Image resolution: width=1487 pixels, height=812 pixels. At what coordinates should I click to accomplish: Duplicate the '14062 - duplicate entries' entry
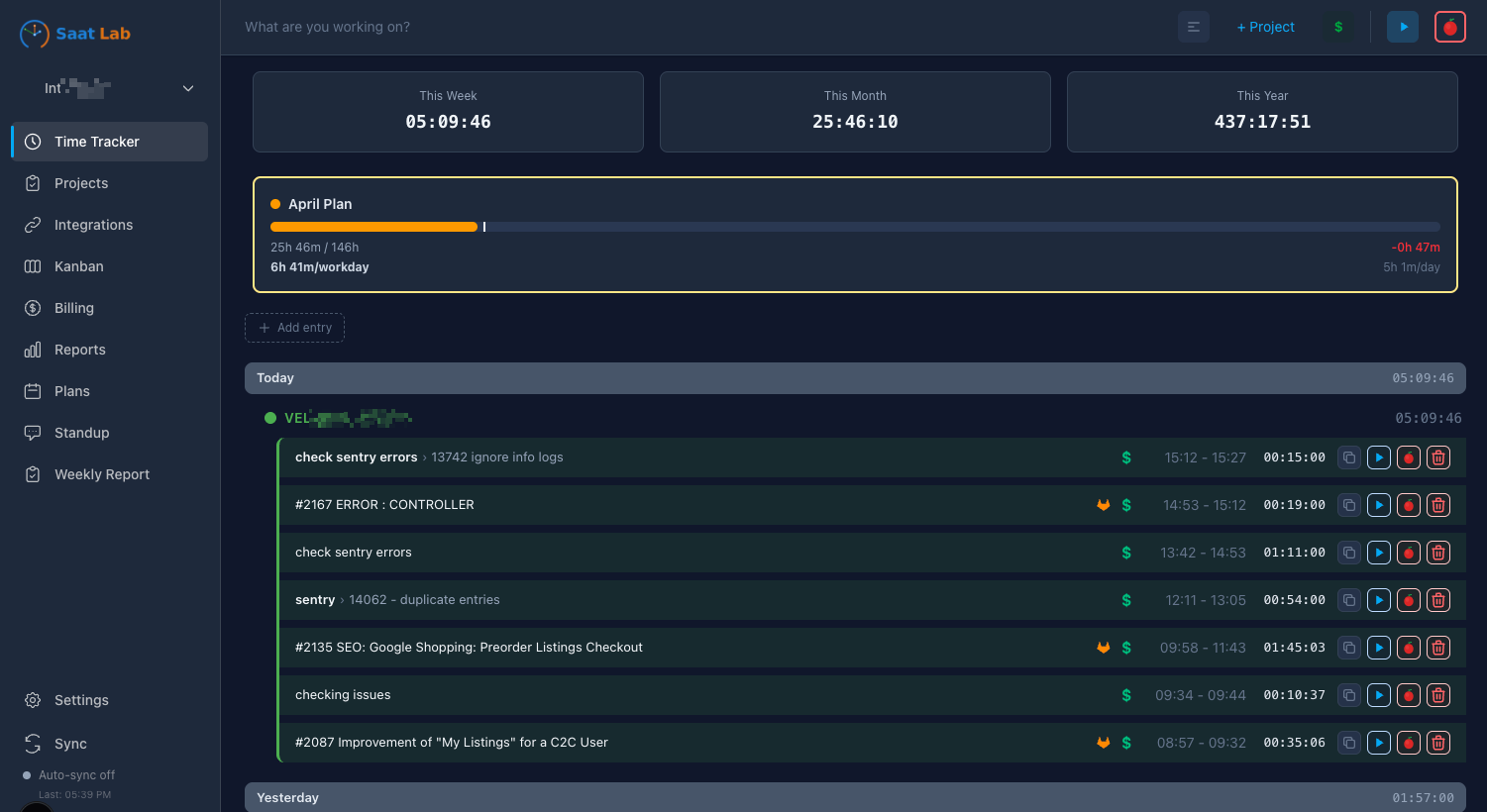[x=1349, y=600]
